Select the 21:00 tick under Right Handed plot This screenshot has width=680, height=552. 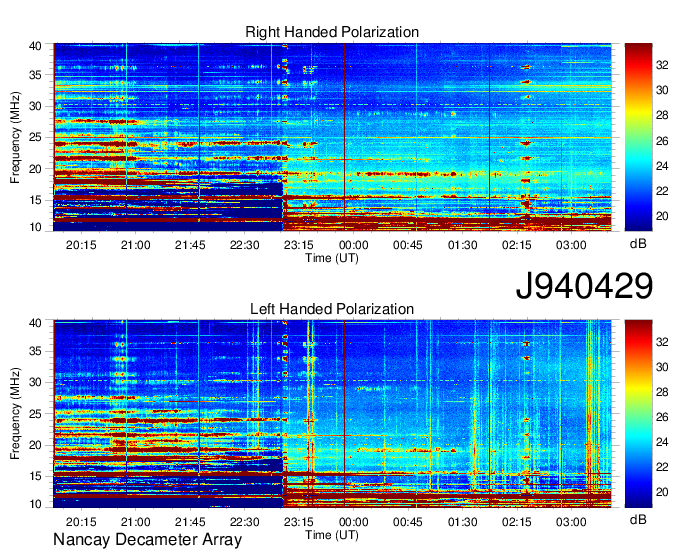click(135, 245)
